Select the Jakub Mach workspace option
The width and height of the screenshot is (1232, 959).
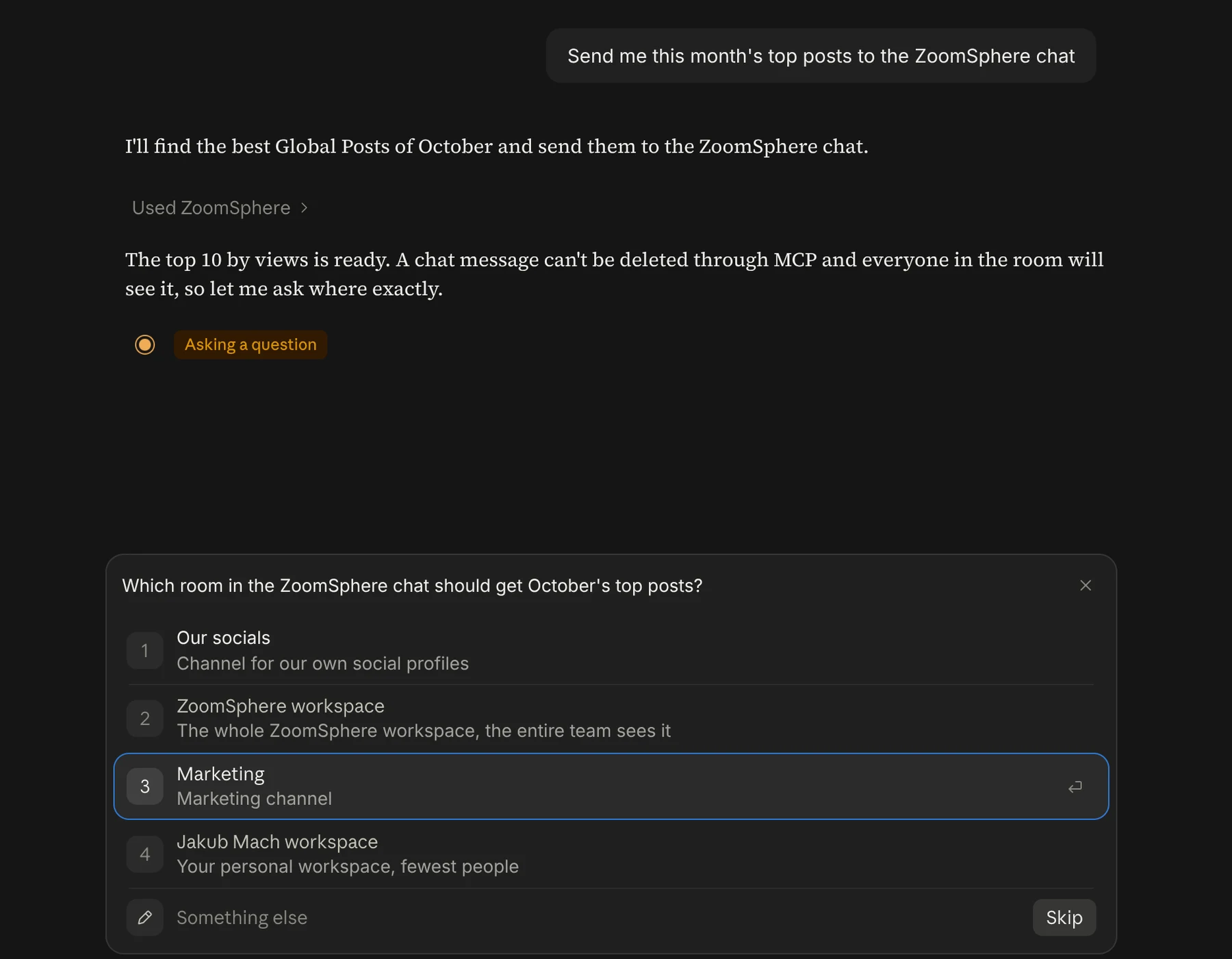(611, 854)
